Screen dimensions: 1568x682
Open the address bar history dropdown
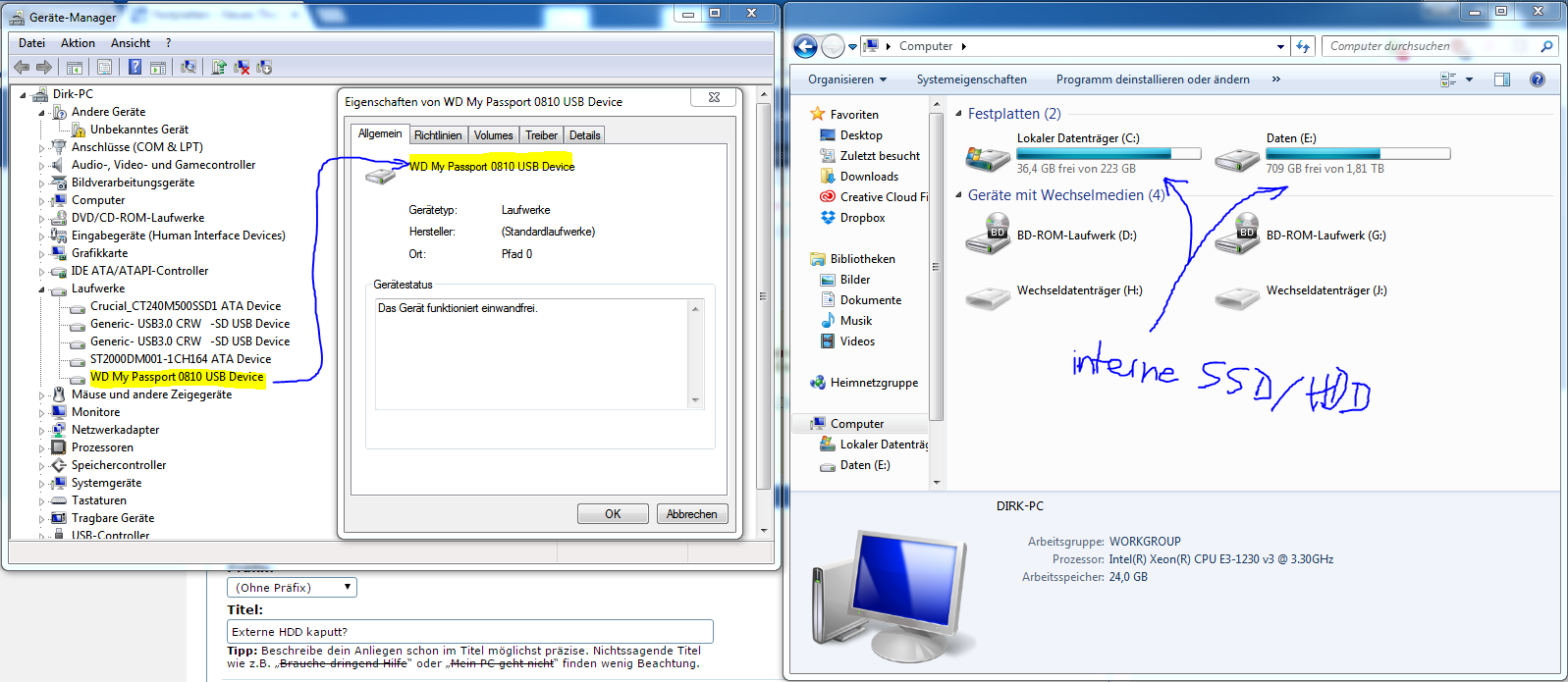click(x=1280, y=46)
